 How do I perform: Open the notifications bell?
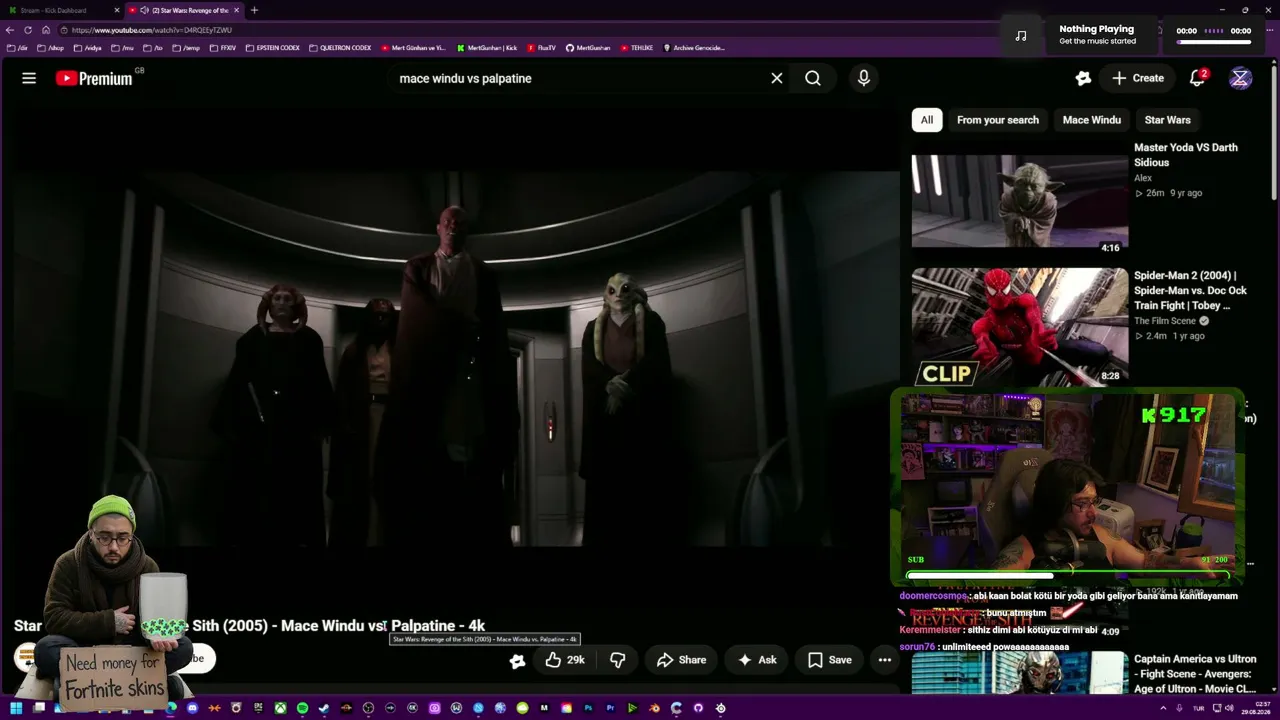click(x=1197, y=78)
